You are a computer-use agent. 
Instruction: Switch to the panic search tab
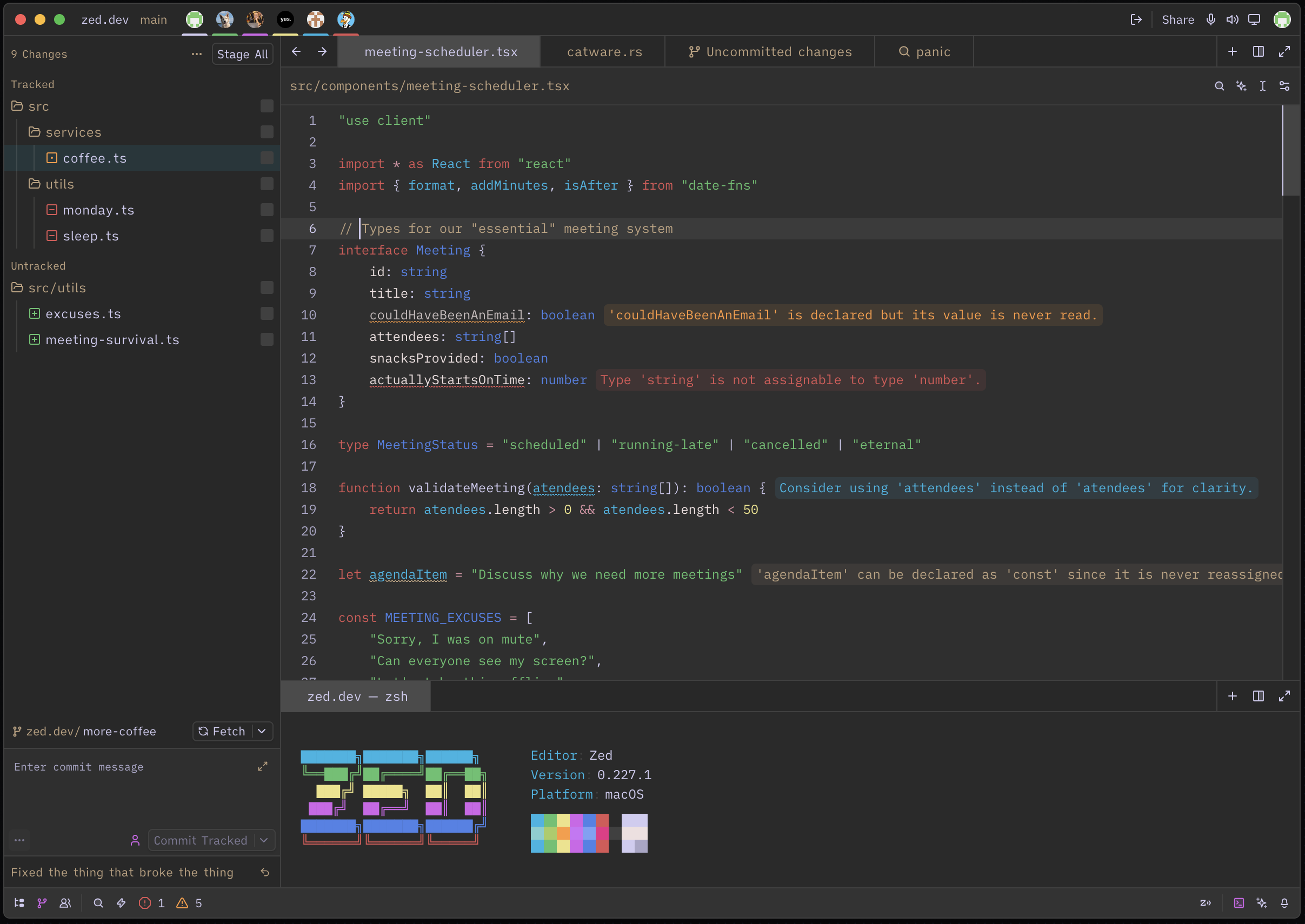tap(925, 52)
